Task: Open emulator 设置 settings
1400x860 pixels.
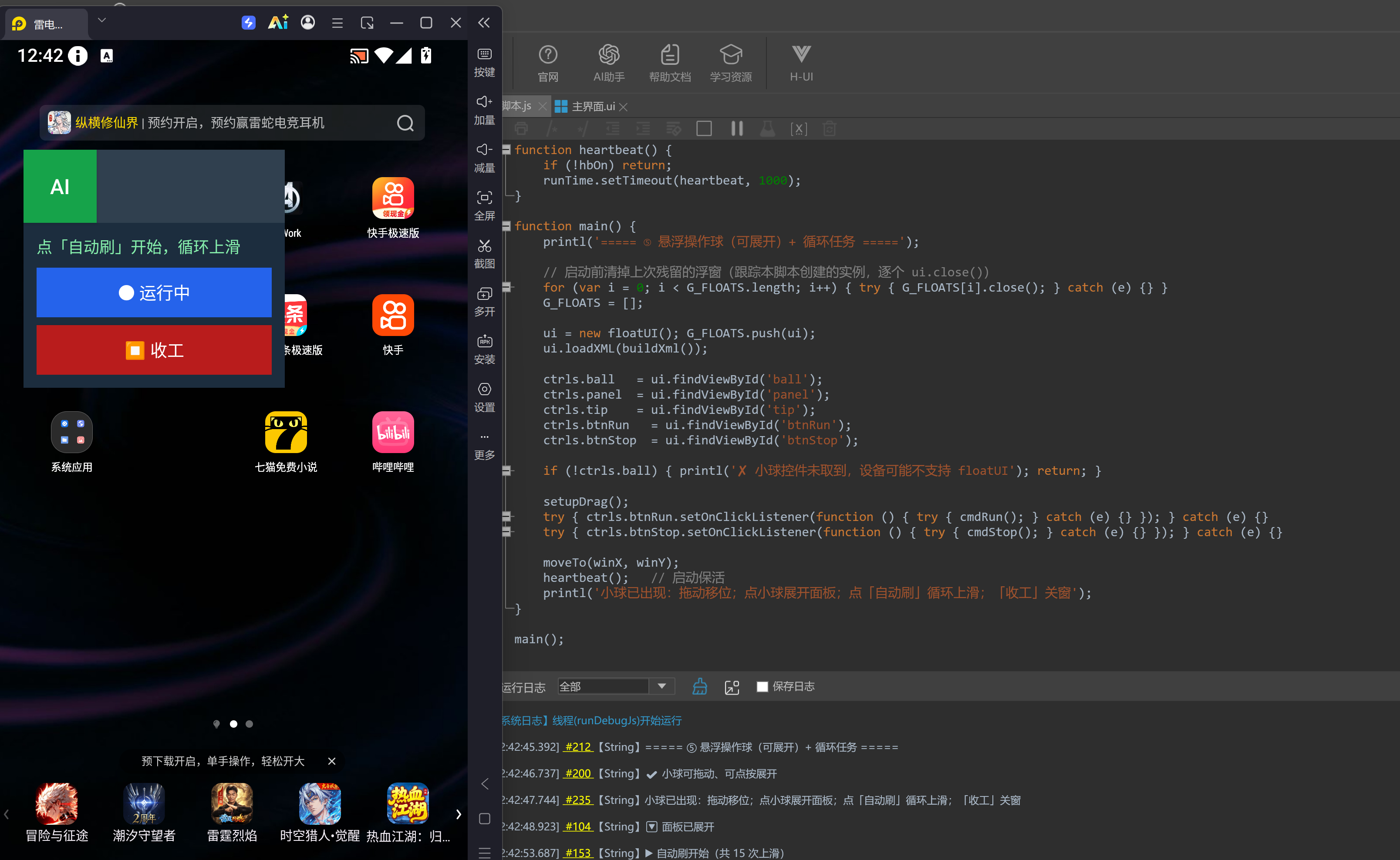Action: point(484,397)
